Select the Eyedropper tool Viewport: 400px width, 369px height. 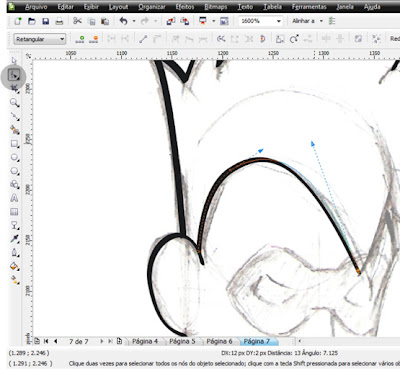coord(14,239)
